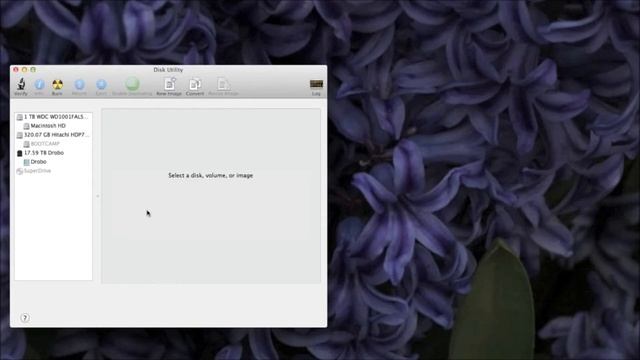640x360 pixels.
Task: Select the 1 TB WDC disk
Action: (x=53, y=117)
